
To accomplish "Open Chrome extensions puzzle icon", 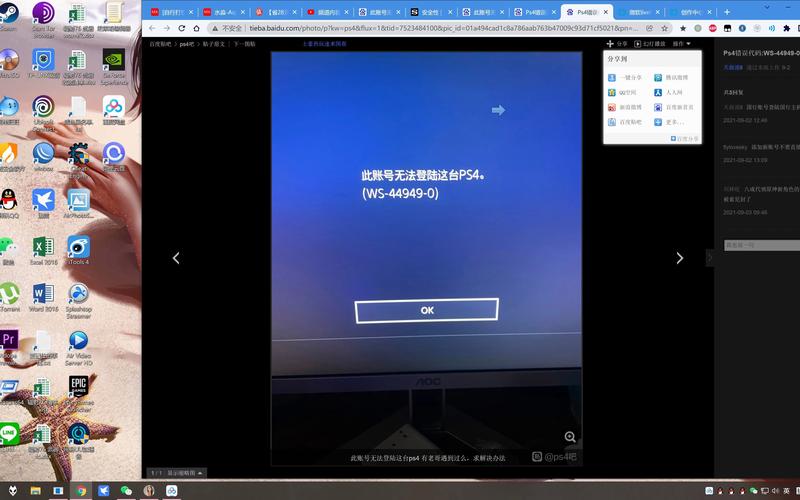I will pyautogui.click(x=786, y=28).
